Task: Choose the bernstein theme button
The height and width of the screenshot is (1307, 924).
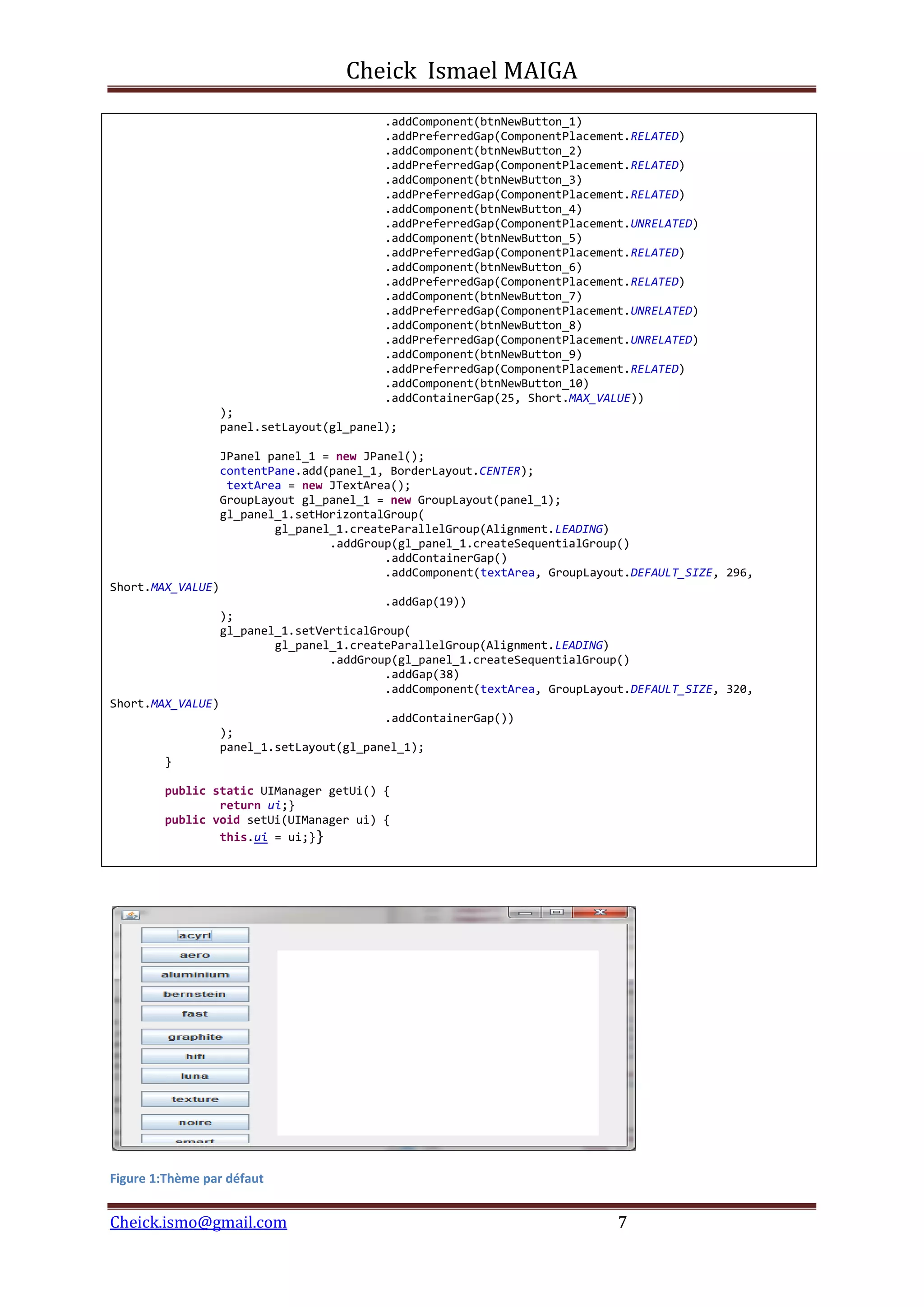Action: pyautogui.click(x=194, y=994)
